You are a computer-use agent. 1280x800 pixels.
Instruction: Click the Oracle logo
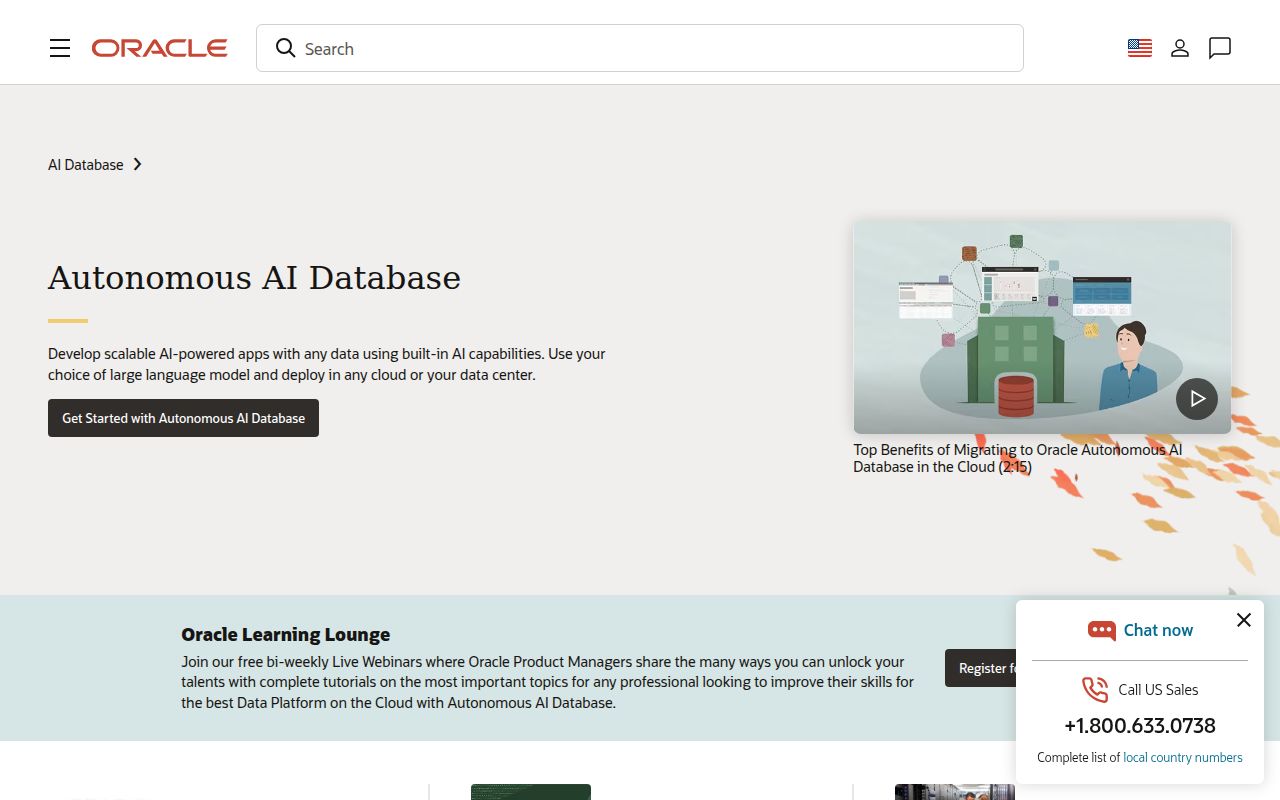(x=160, y=48)
